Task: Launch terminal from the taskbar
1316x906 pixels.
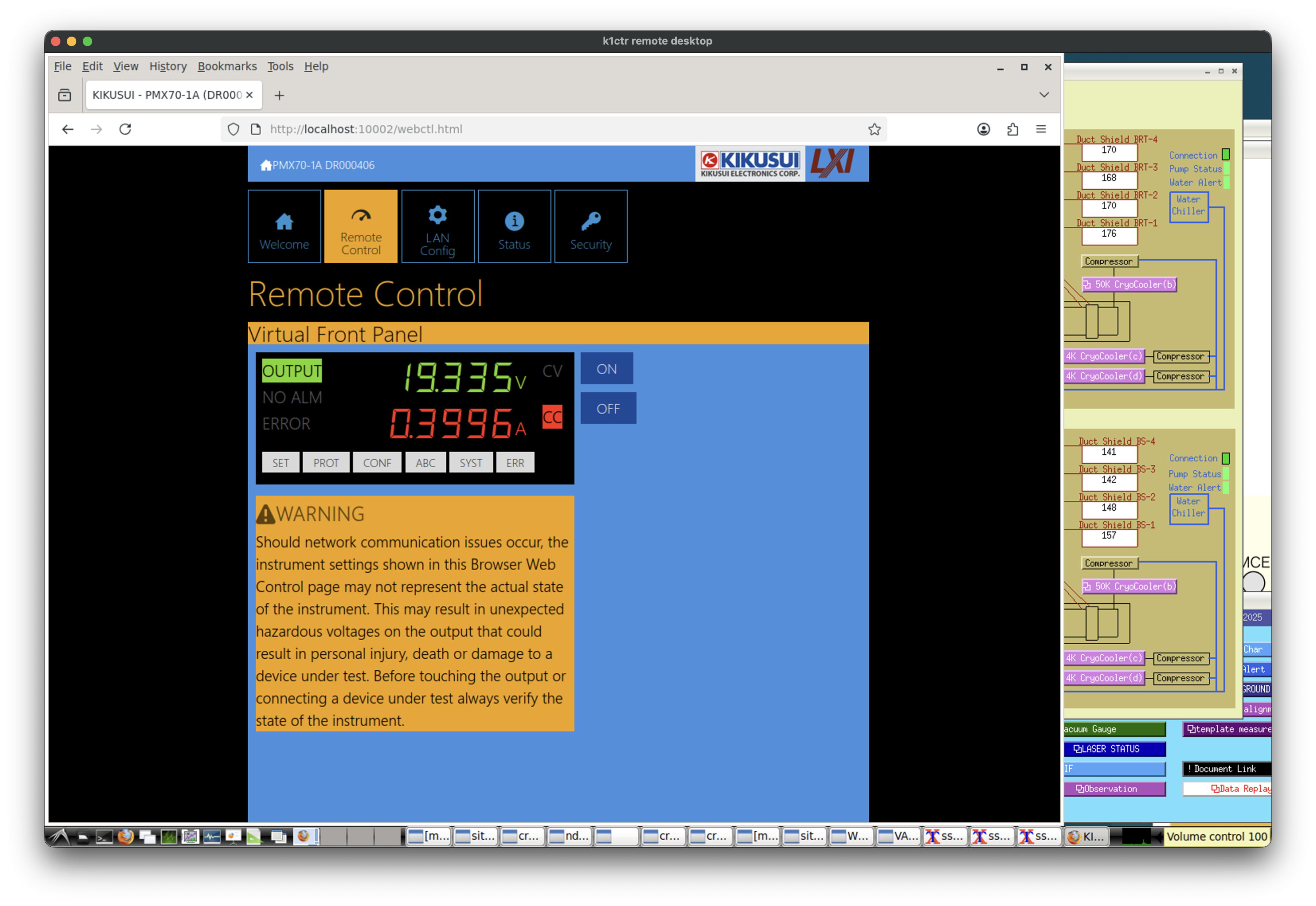Action: coord(104,836)
